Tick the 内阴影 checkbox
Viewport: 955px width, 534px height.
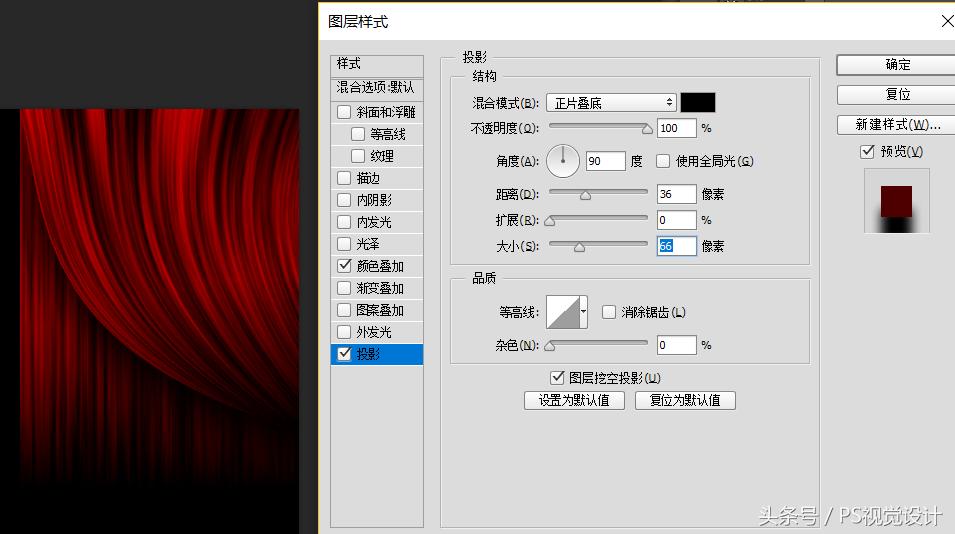coord(344,200)
